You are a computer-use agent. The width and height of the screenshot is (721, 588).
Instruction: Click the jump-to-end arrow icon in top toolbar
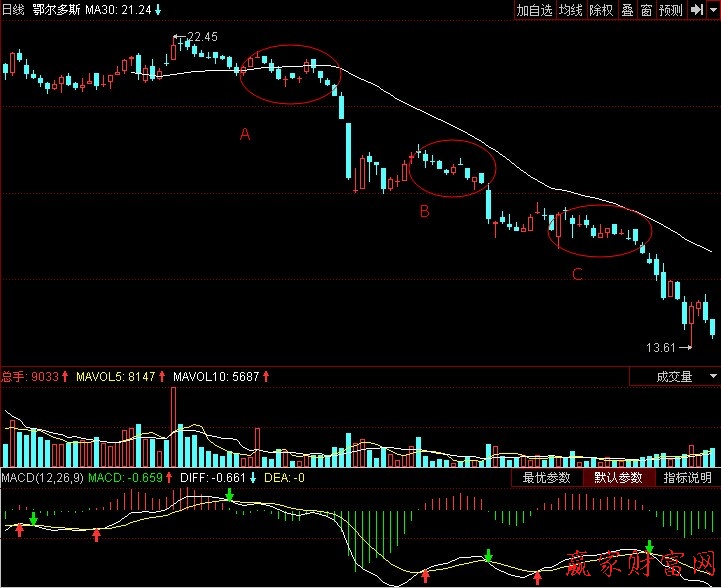(x=695, y=10)
